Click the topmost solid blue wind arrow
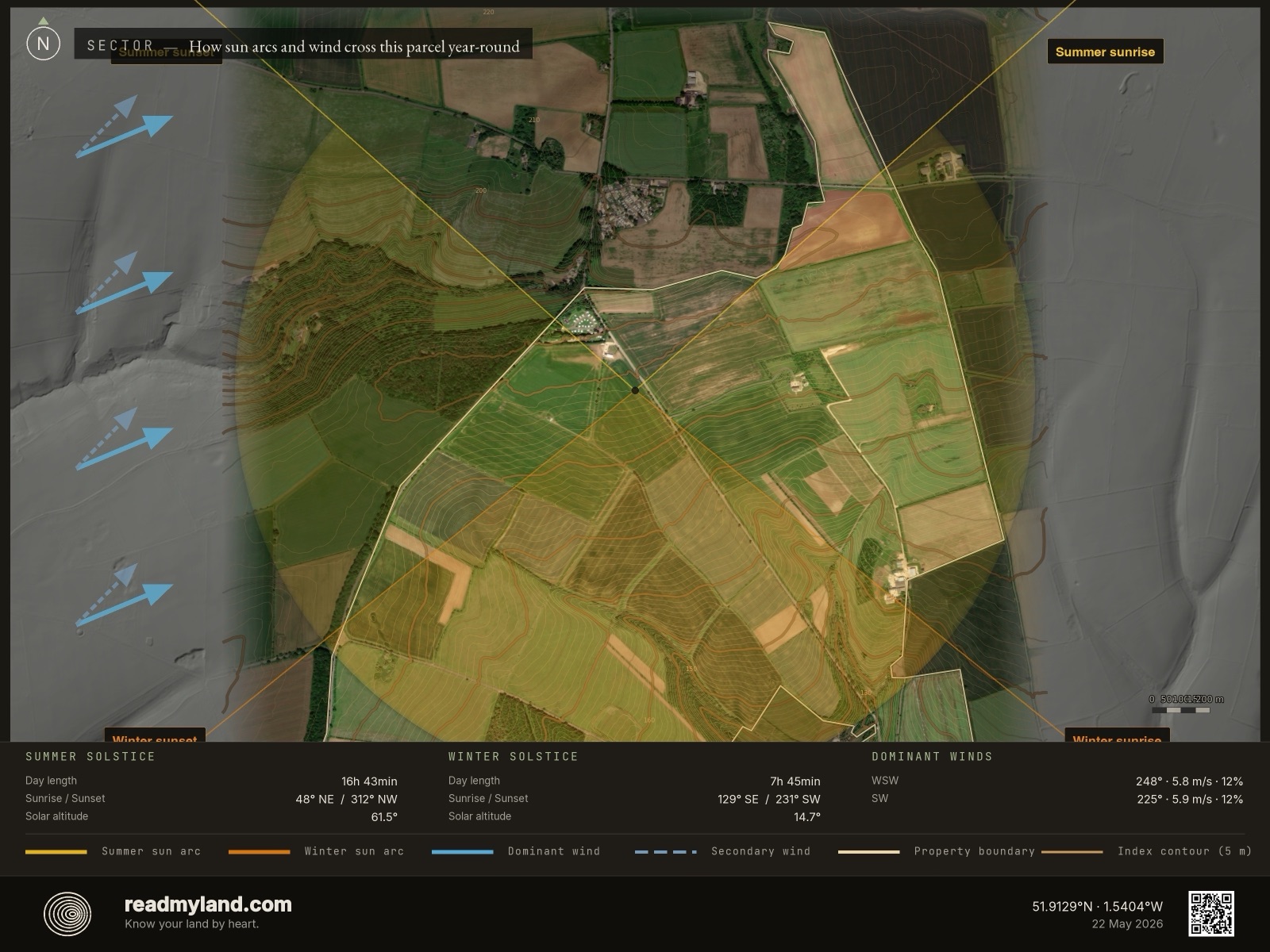This screenshot has height=952, width=1270. (125, 136)
